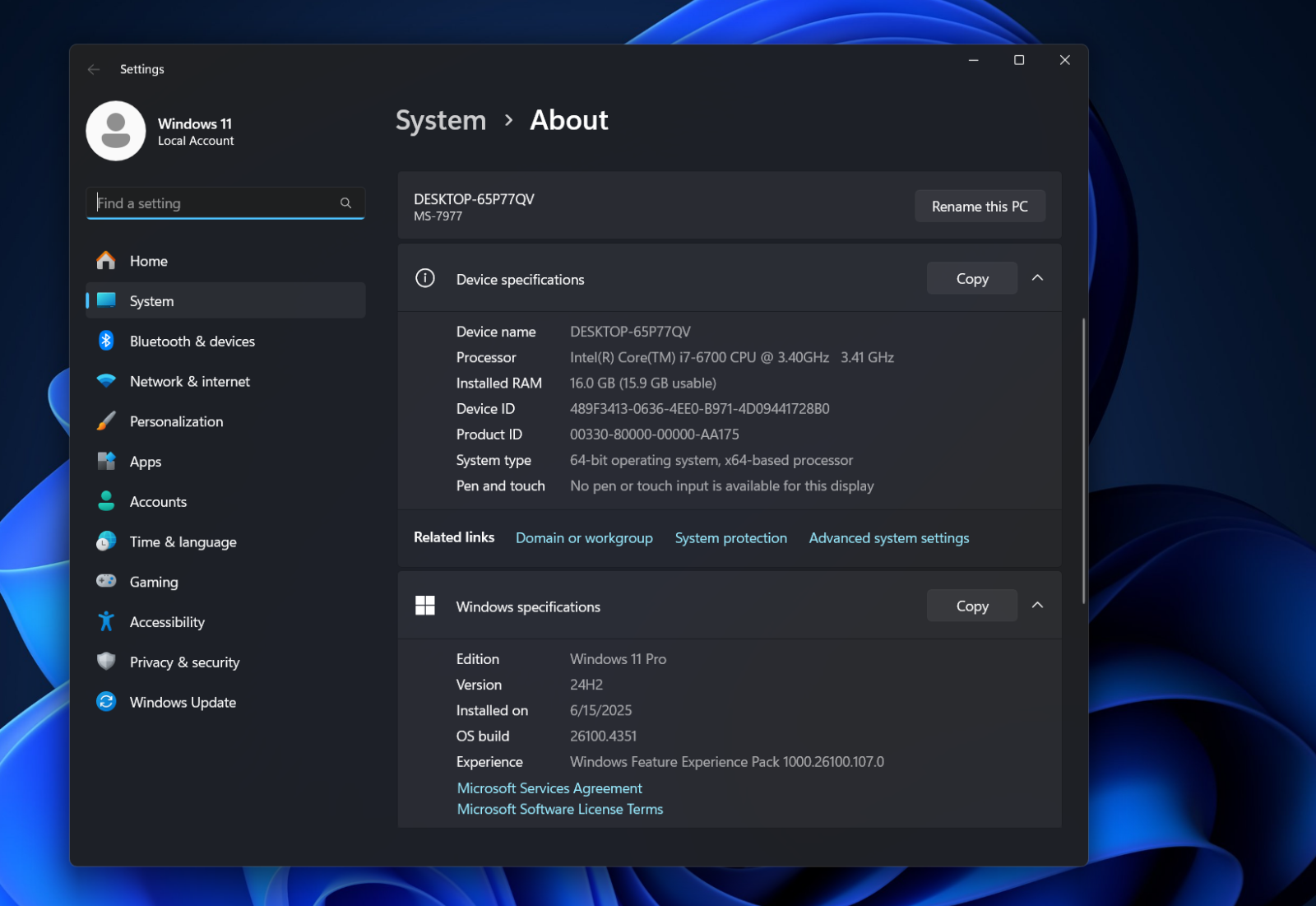Click the search magnifier icon
Image resolution: width=1316 pixels, height=906 pixels.
[345, 203]
